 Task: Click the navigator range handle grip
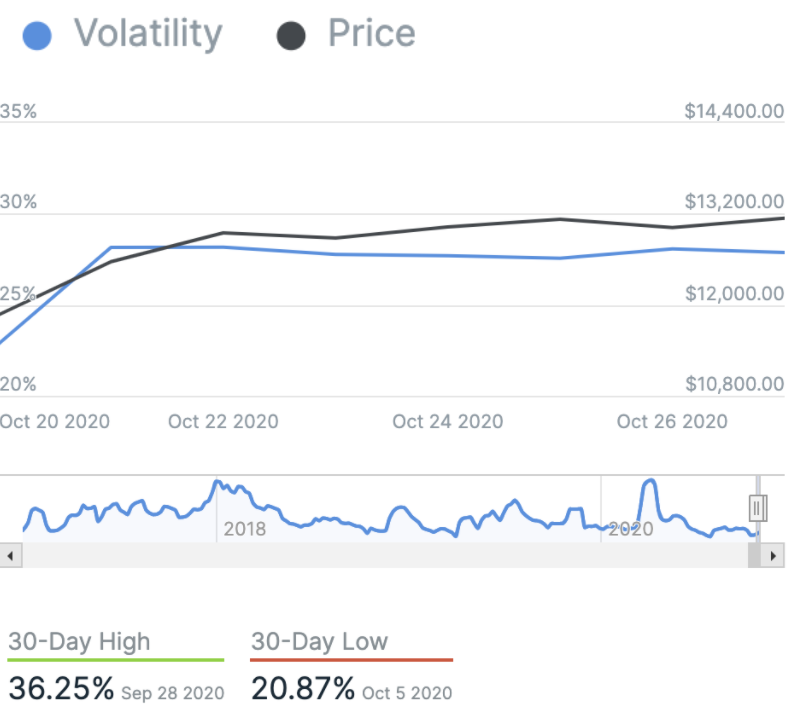(x=758, y=508)
